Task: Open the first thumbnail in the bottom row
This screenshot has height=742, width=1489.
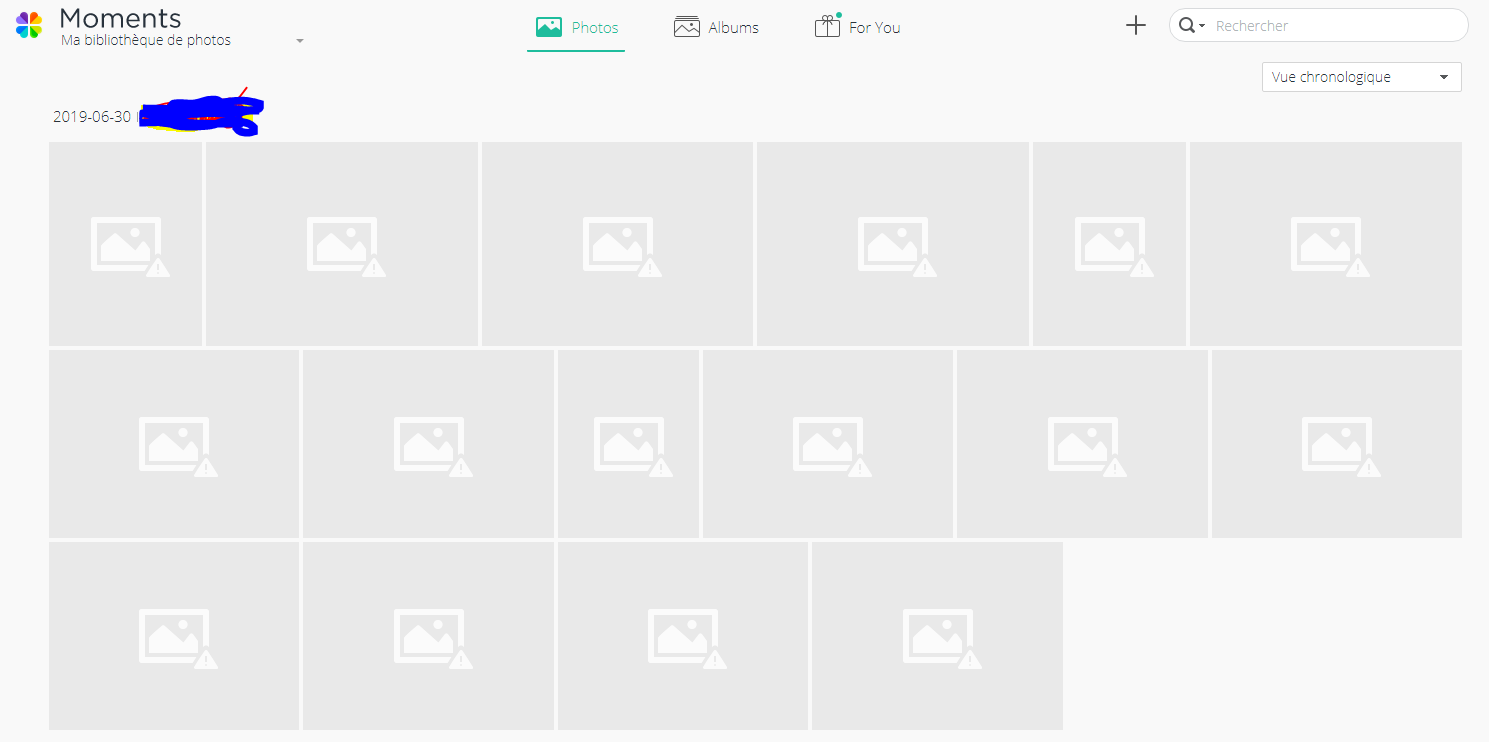Action: (x=174, y=636)
